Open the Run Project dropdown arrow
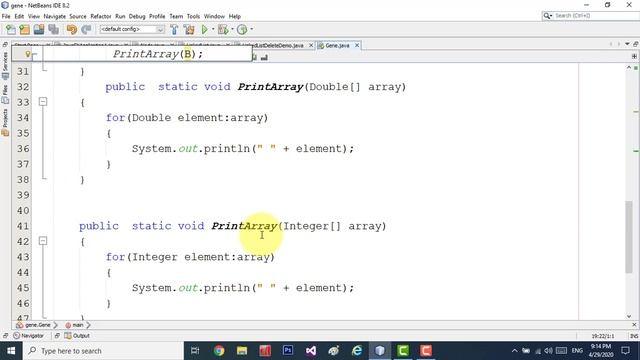 (x=213, y=29)
